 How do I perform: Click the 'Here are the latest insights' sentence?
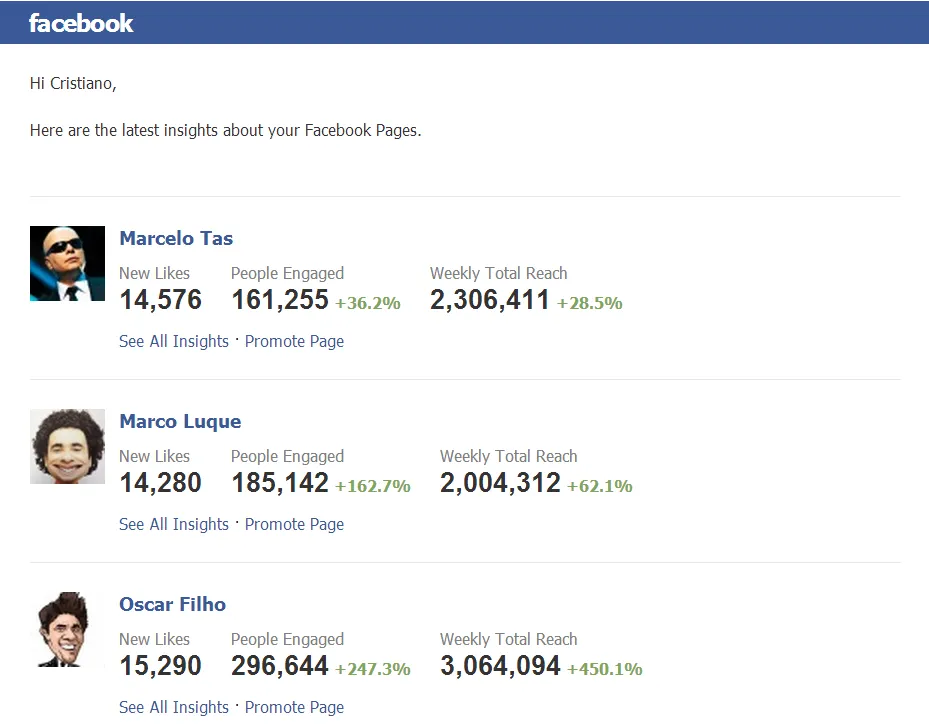coord(226,130)
